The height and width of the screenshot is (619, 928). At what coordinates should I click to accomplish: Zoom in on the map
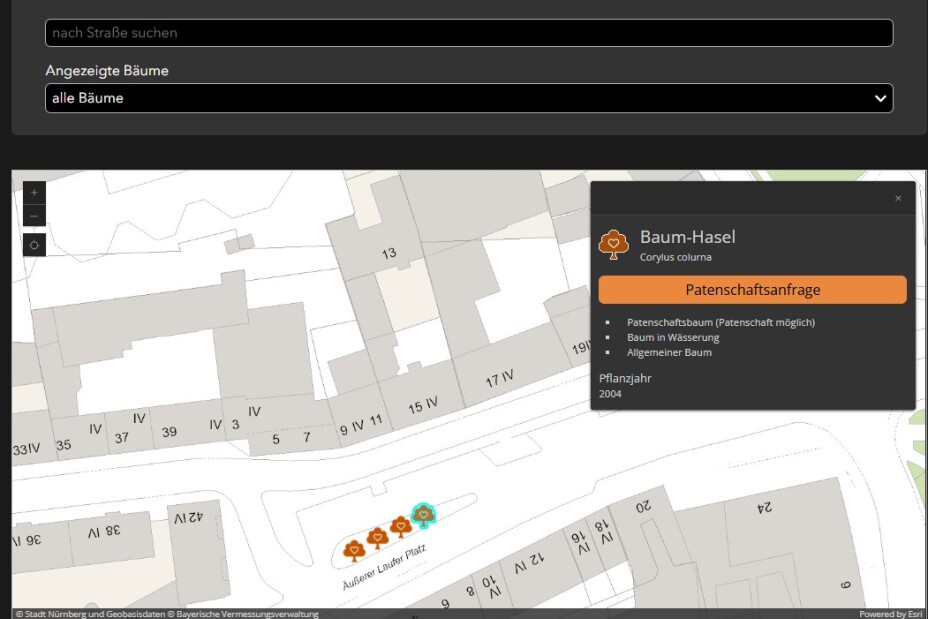(34, 192)
